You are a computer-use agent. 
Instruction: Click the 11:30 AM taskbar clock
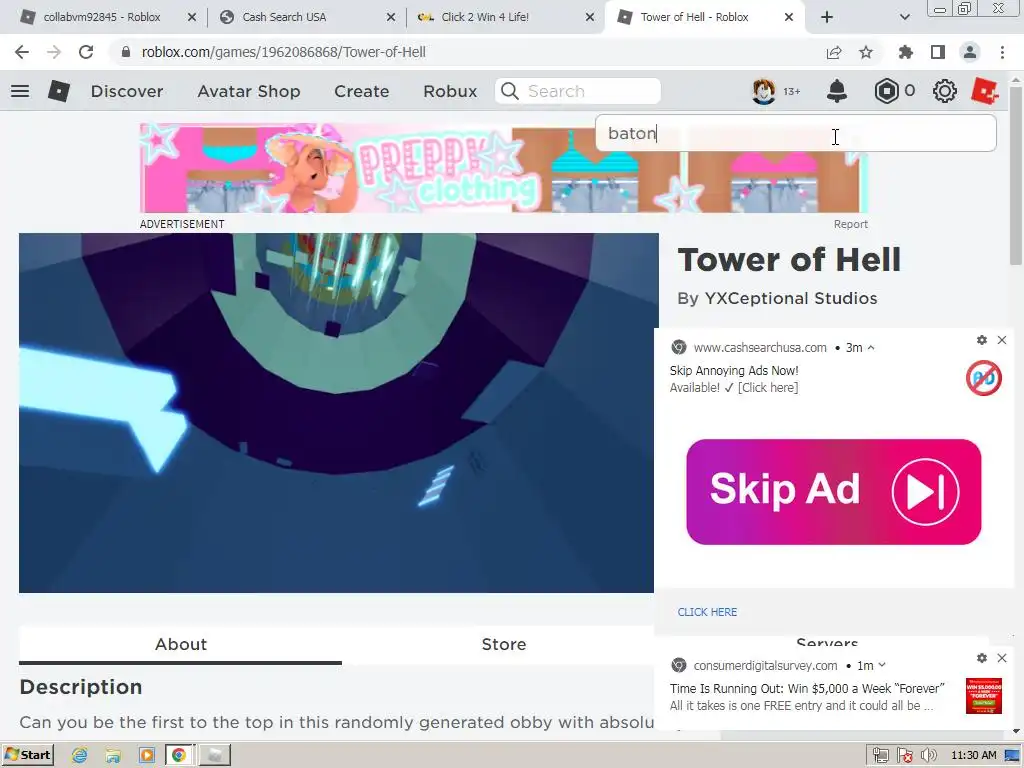point(973,756)
